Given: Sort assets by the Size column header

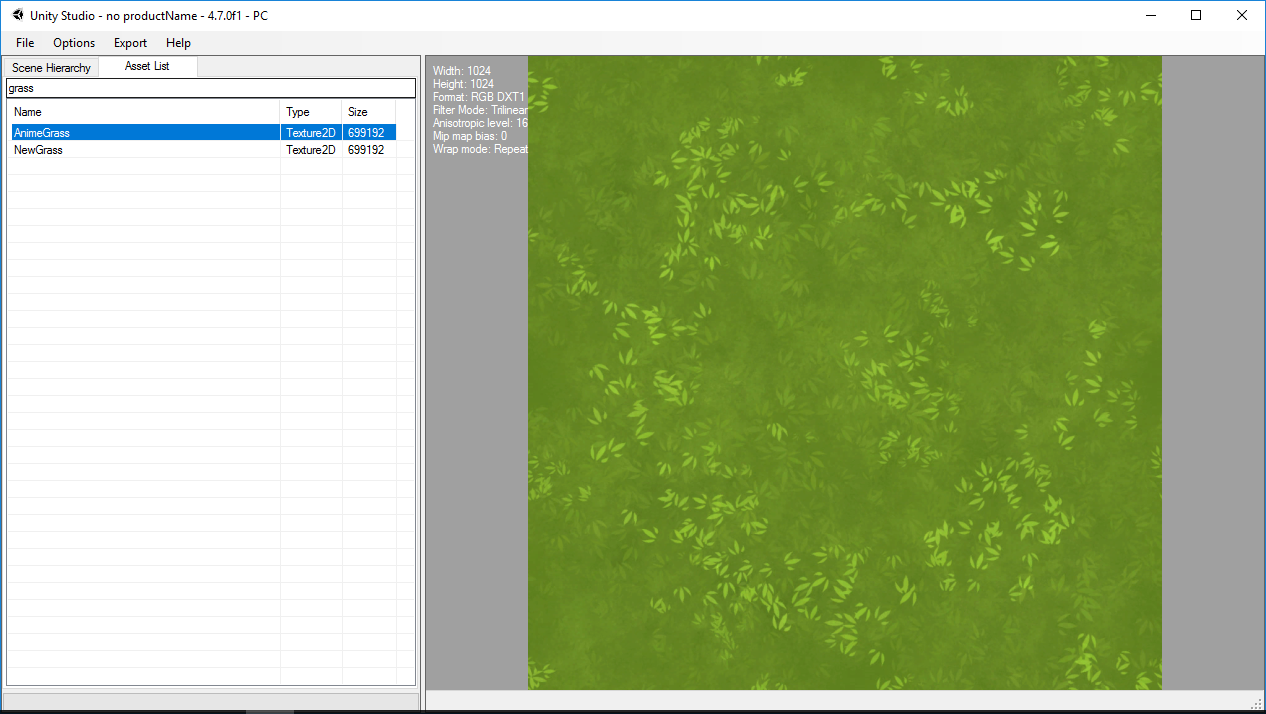Looking at the screenshot, I should pyautogui.click(x=369, y=112).
